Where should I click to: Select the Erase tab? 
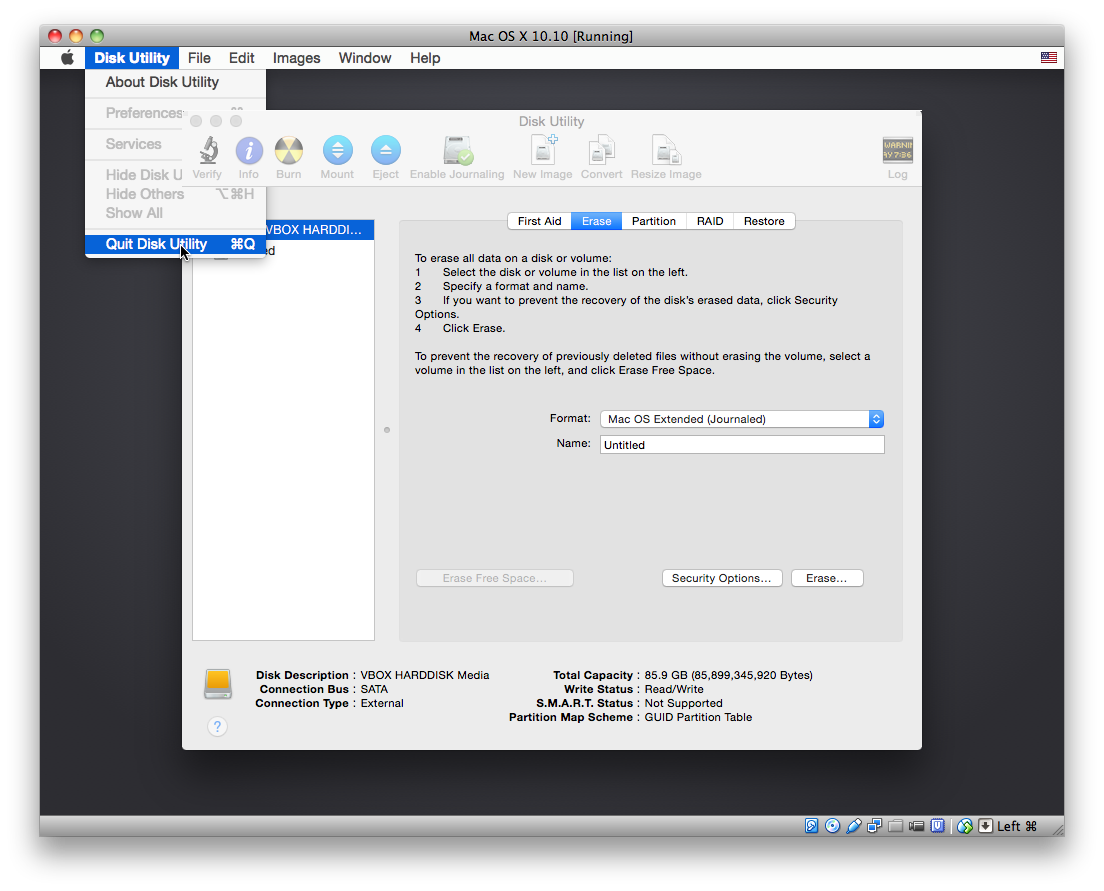(596, 221)
